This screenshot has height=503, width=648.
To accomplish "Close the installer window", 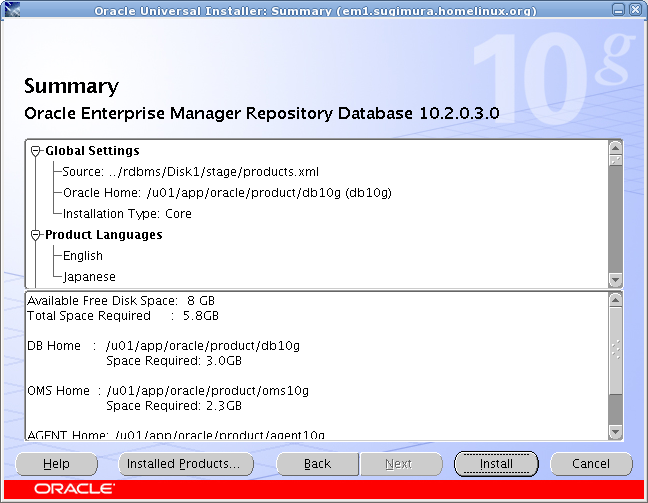I will pyautogui.click(x=635, y=10).
